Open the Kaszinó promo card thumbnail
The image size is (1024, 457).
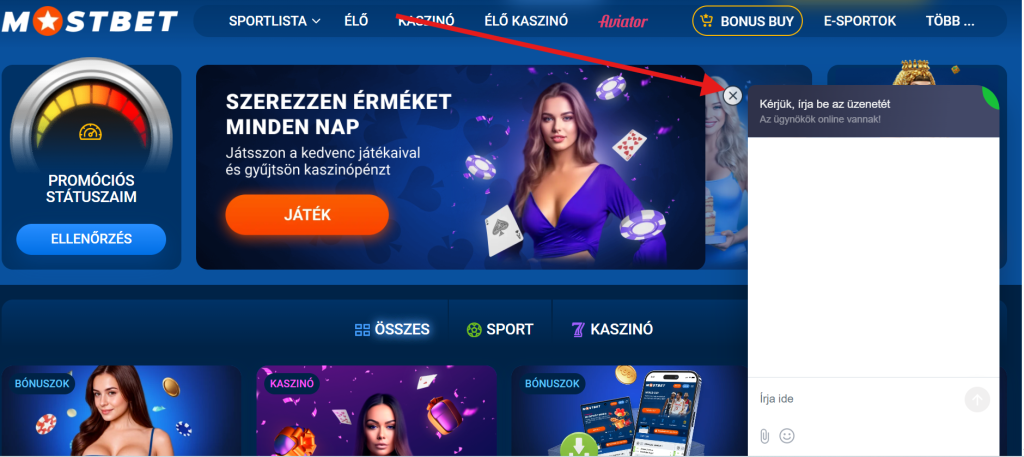click(376, 411)
